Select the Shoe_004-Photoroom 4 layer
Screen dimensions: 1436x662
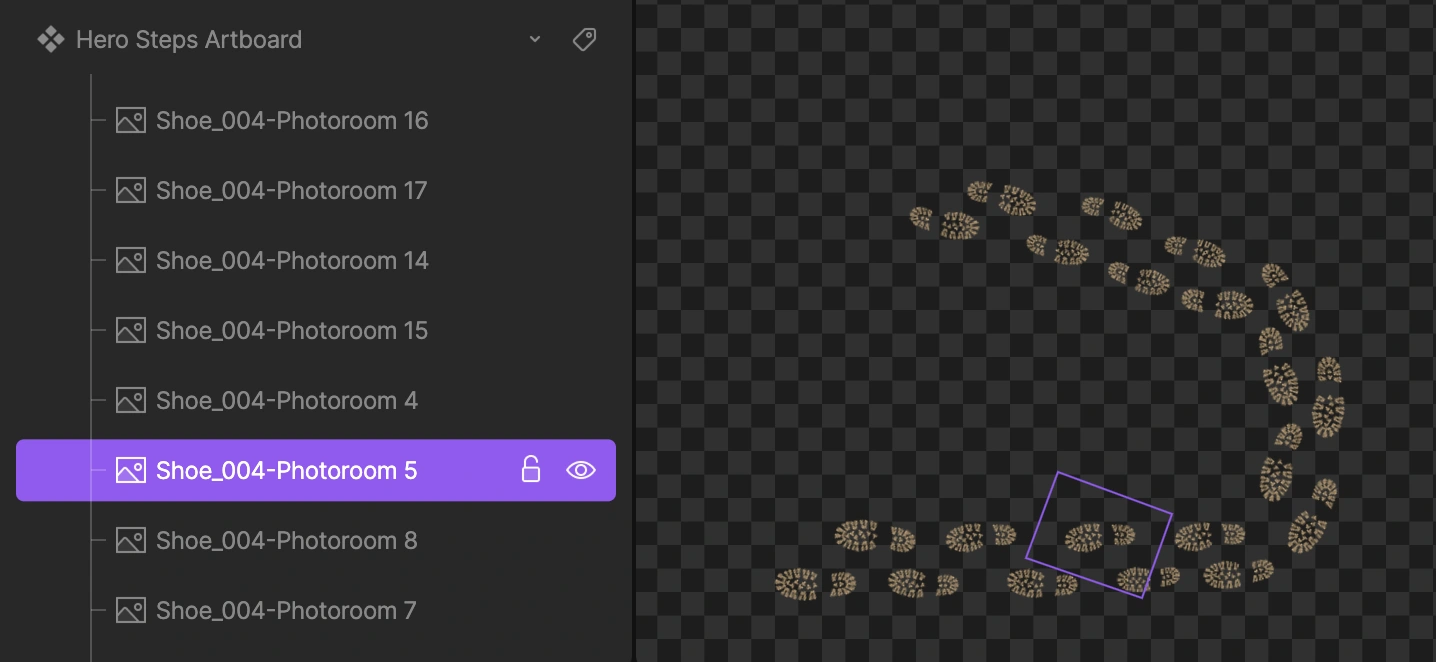(x=287, y=401)
